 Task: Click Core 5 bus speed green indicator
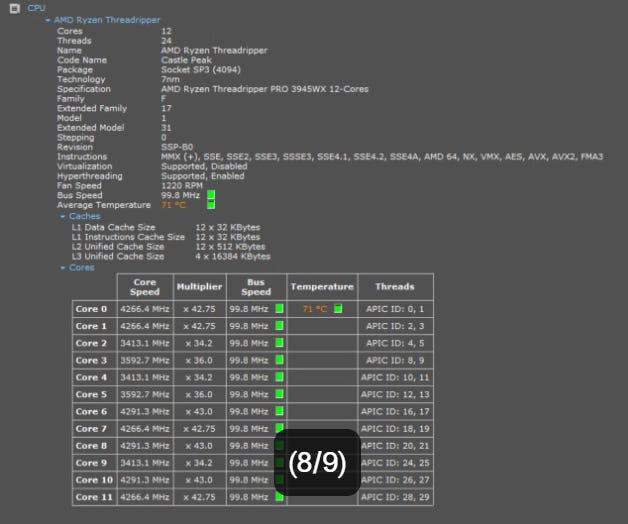[x=280, y=394]
